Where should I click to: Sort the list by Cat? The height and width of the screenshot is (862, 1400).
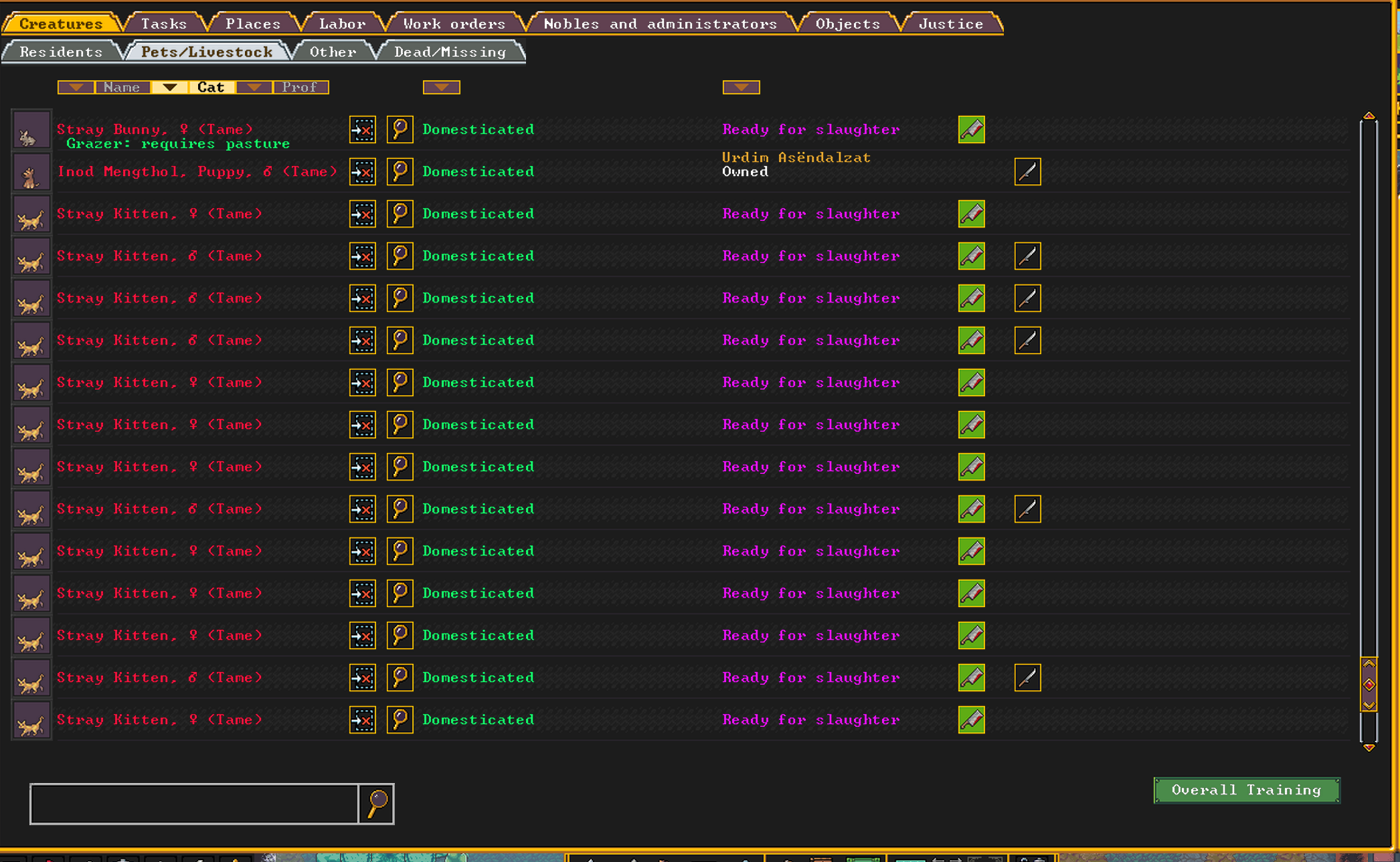click(211, 88)
